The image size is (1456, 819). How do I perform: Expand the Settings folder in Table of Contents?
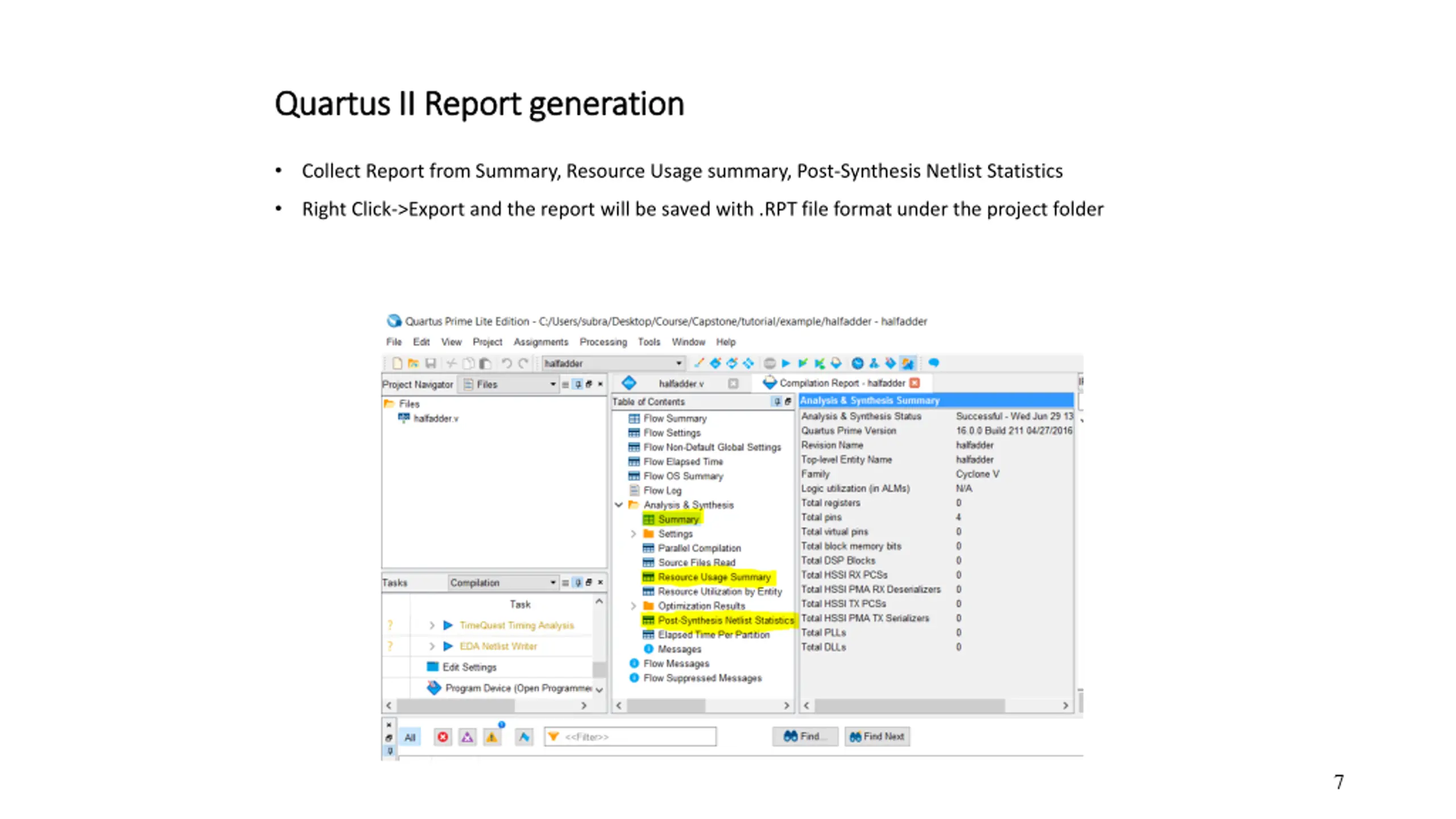coord(633,533)
